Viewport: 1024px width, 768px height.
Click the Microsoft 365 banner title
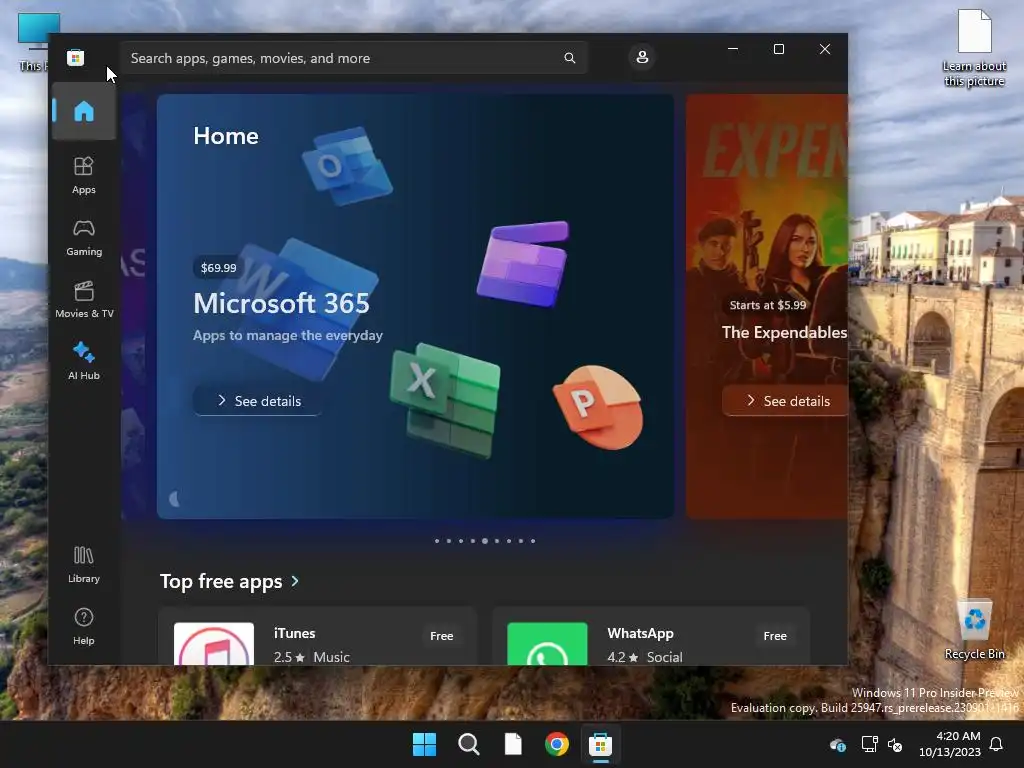[x=281, y=303]
